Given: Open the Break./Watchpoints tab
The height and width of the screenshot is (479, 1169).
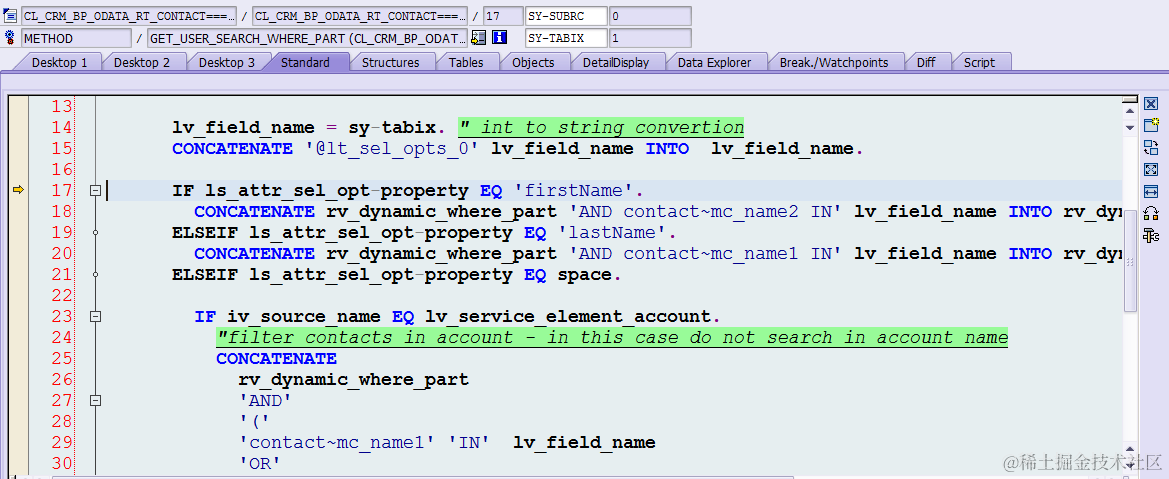Looking at the screenshot, I should coord(834,63).
